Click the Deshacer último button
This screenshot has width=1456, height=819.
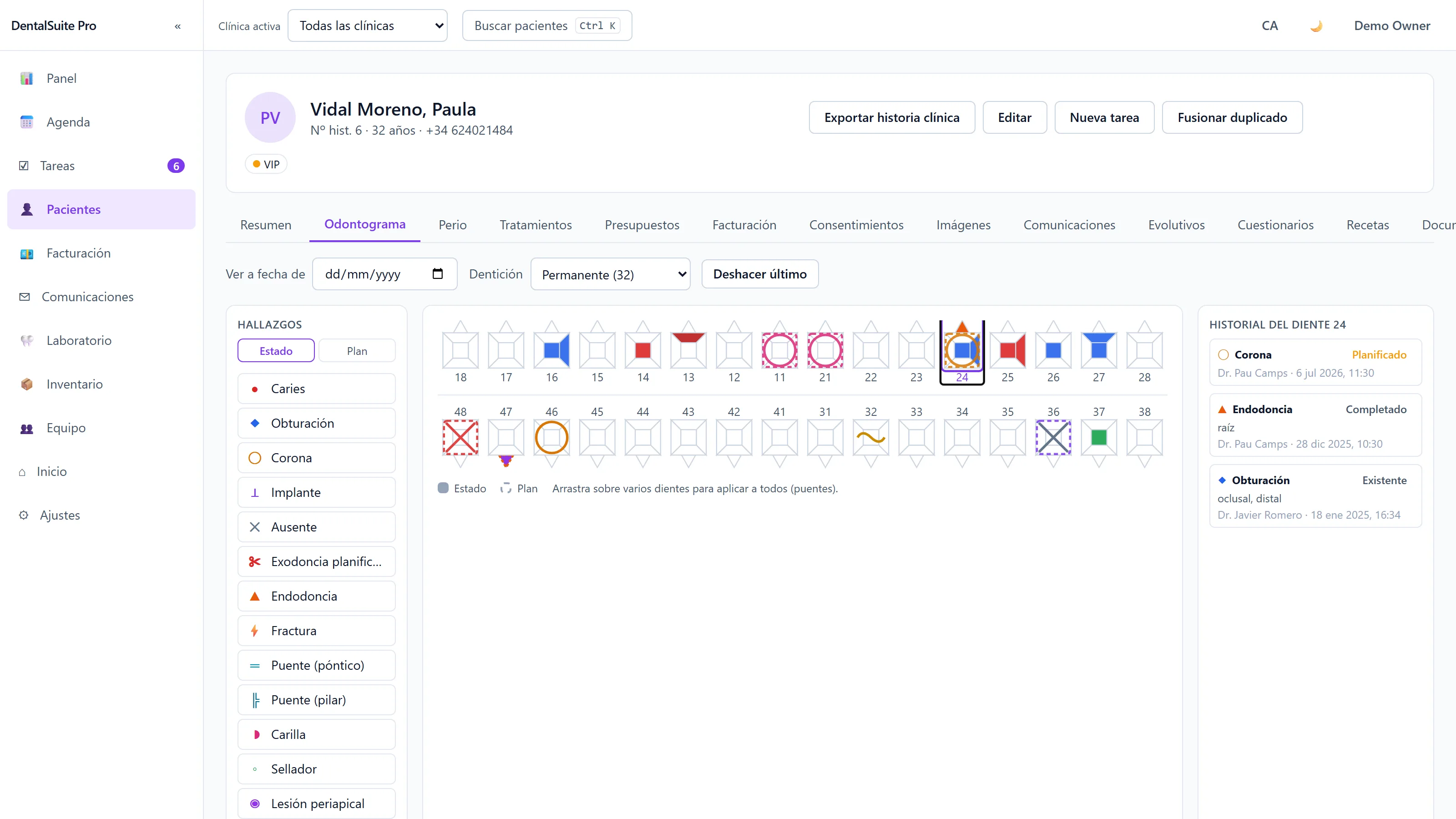(760, 274)
